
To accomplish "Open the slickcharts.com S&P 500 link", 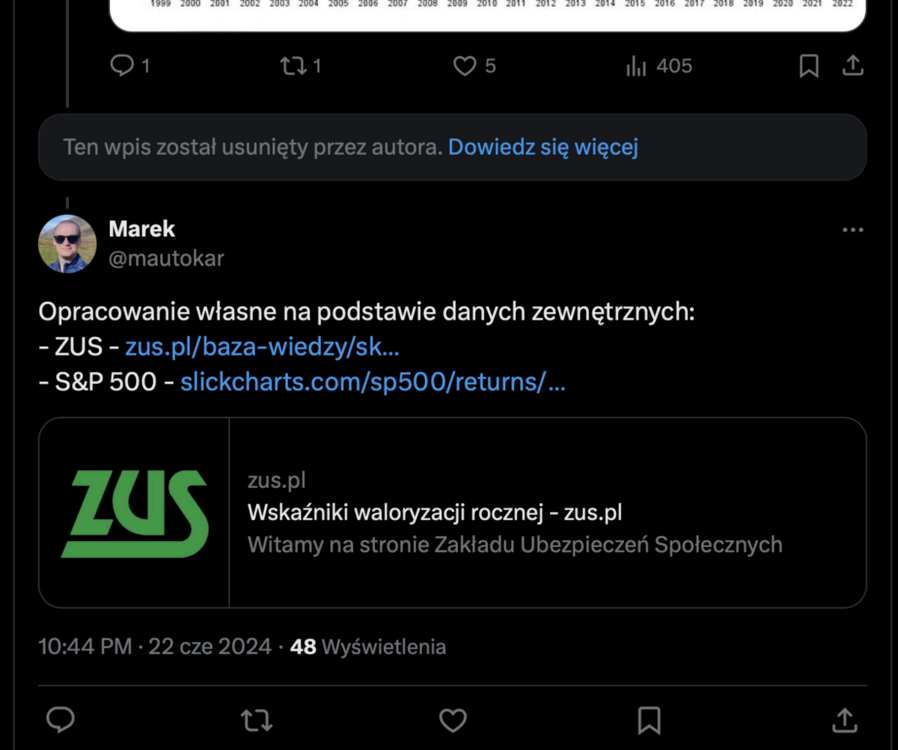I will click(x=372, y=381).
